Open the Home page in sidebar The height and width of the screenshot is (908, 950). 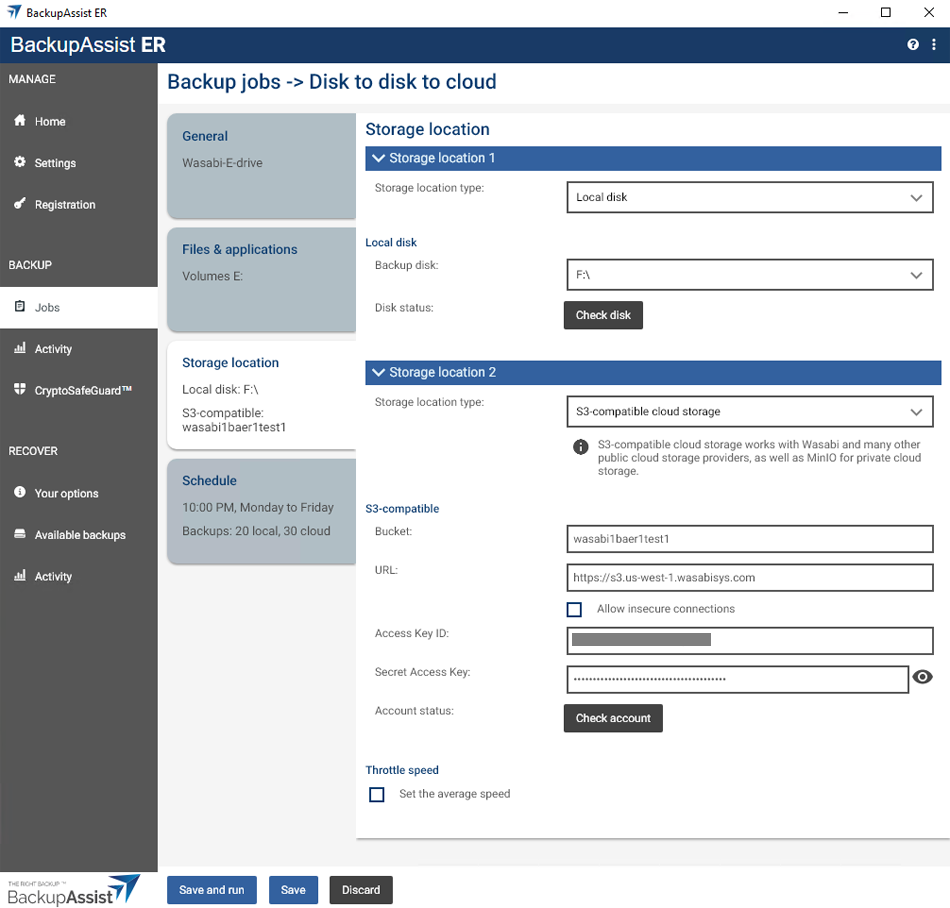(x=79, y=121)
